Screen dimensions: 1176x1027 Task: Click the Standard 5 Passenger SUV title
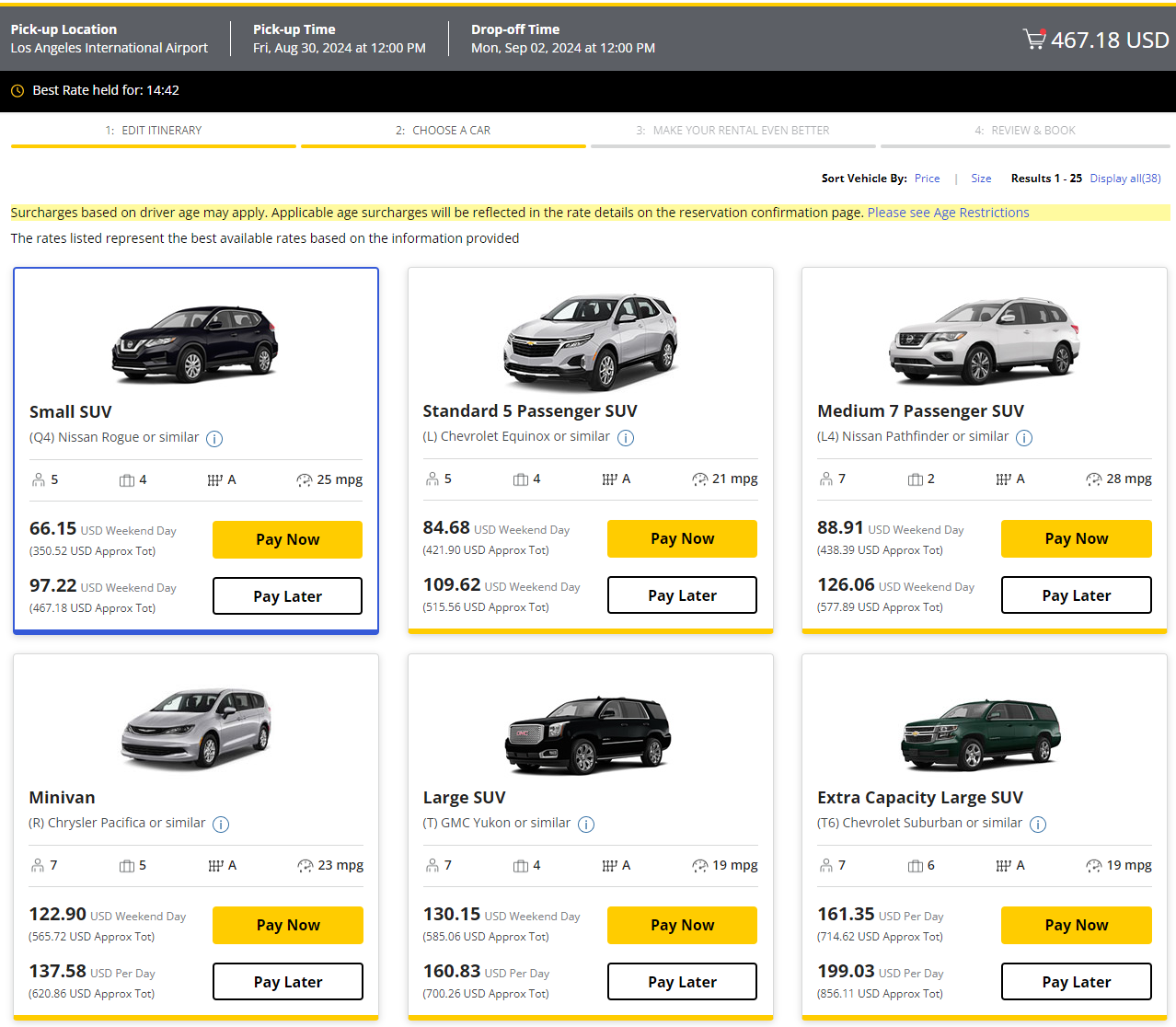530,411
